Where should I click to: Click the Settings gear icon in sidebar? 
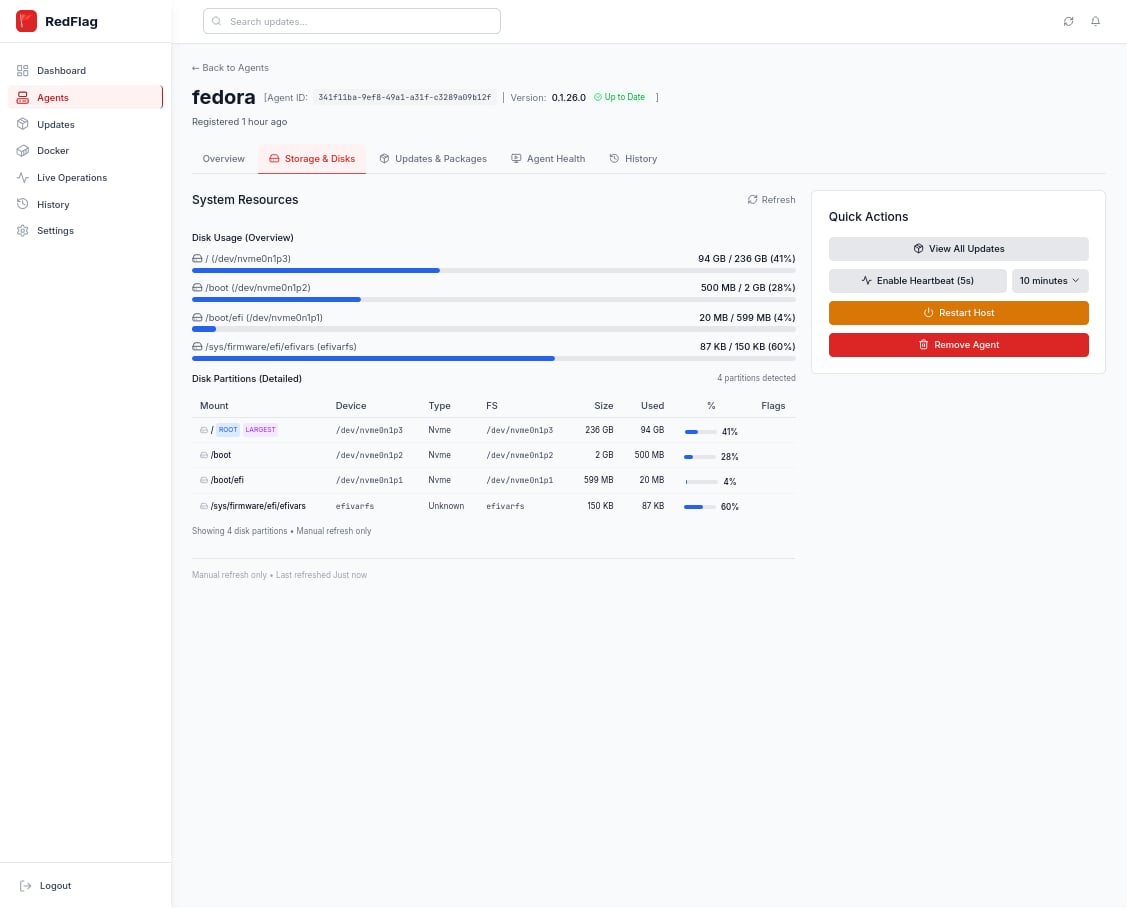[x=23, y=231]
